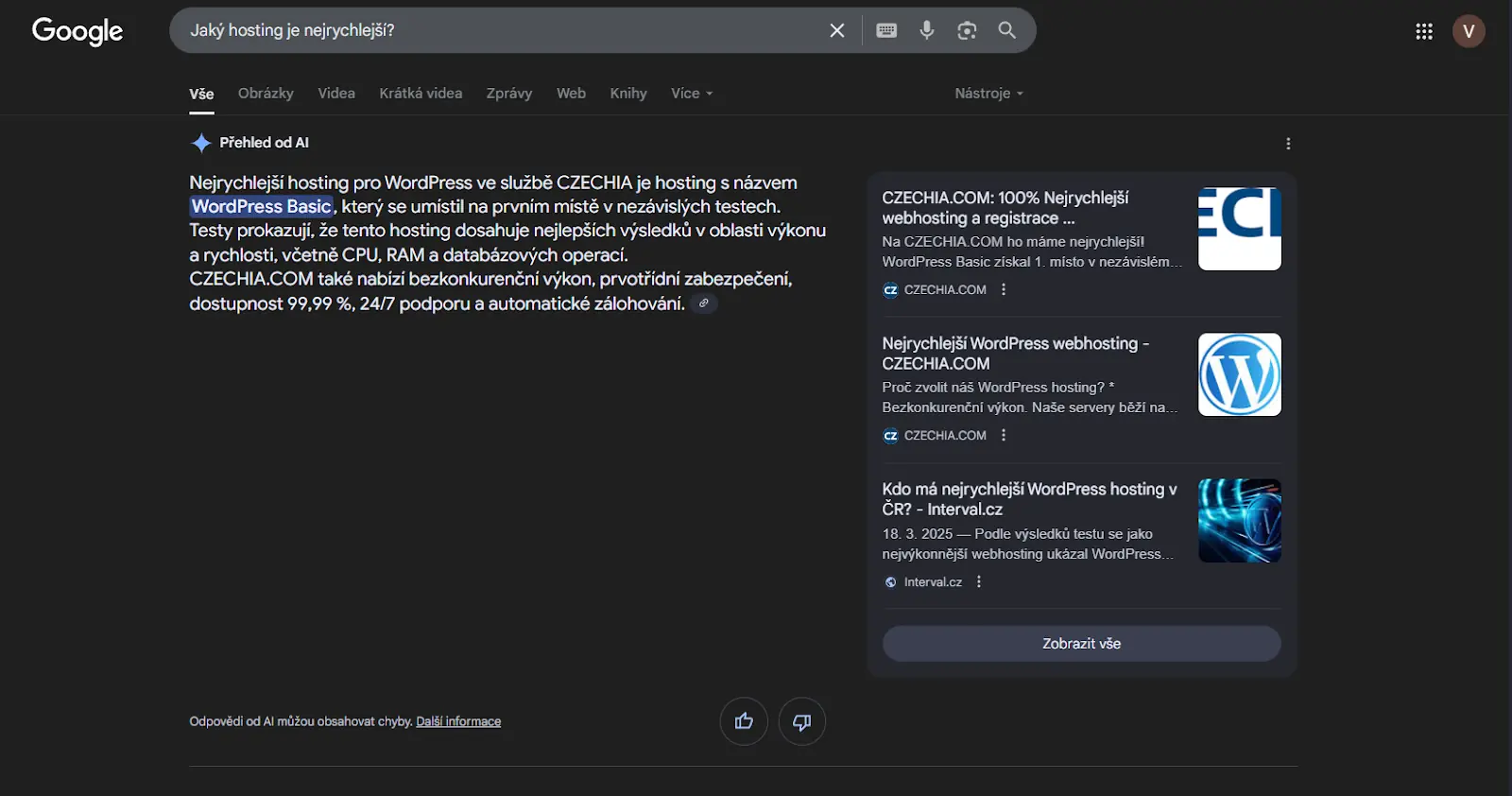Expand the Více search filters dropdown

click(x=692, y=94)
